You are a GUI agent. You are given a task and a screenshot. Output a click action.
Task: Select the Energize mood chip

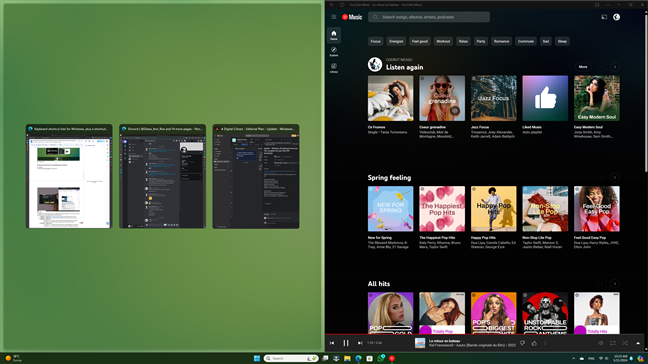coord(396,41)
